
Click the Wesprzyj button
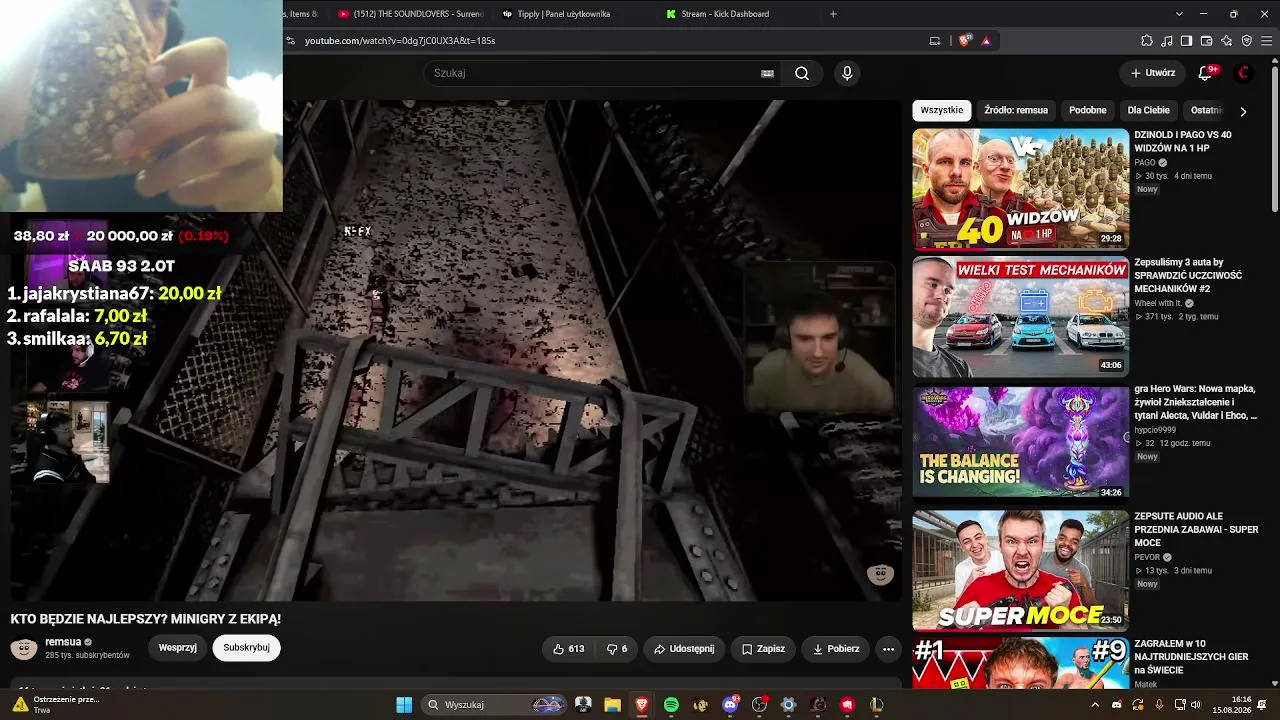click(178, 648)
